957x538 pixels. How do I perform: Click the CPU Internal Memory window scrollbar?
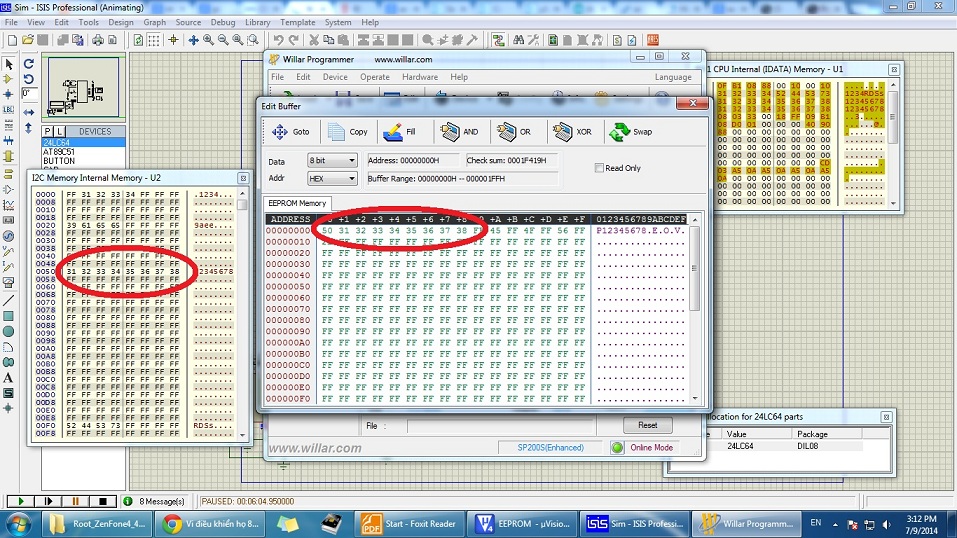[893, 144]
